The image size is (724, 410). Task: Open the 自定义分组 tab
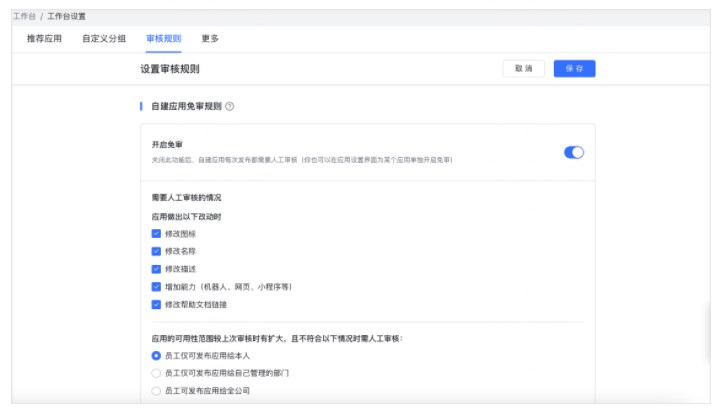pos(104,39)
